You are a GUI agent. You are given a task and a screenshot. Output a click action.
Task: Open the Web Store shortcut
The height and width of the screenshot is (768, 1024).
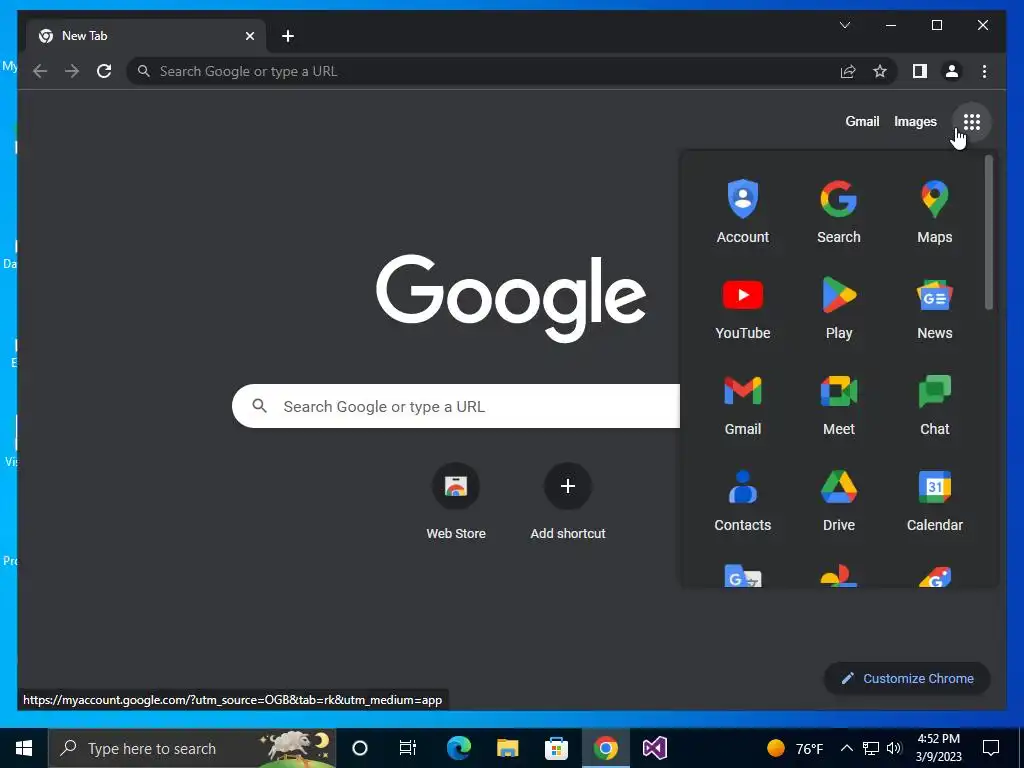tap(456, 502)
